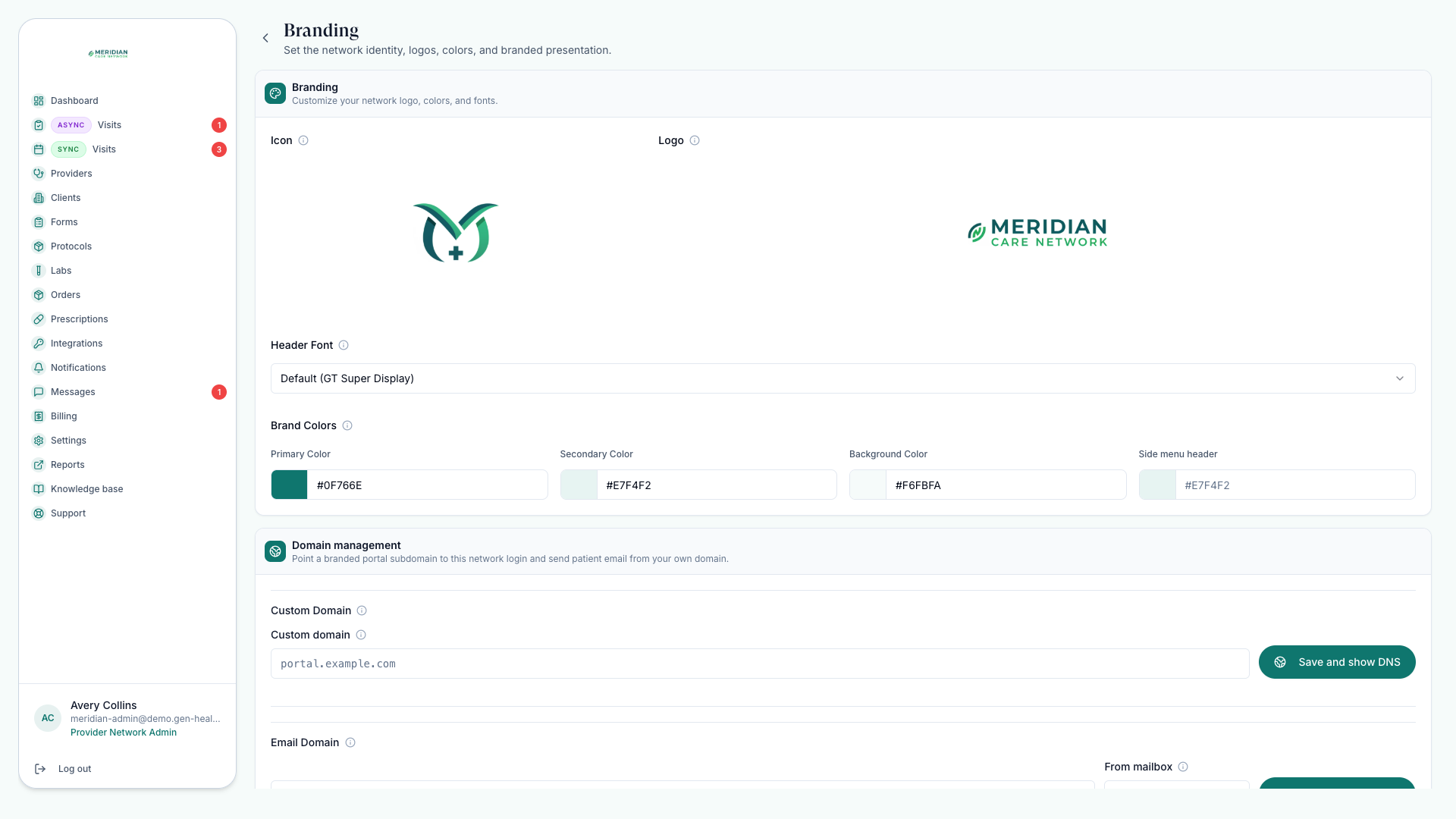Click the Meridian logo at top of sidebar
Screen dimensions: 1456x819
click(108, 54)
